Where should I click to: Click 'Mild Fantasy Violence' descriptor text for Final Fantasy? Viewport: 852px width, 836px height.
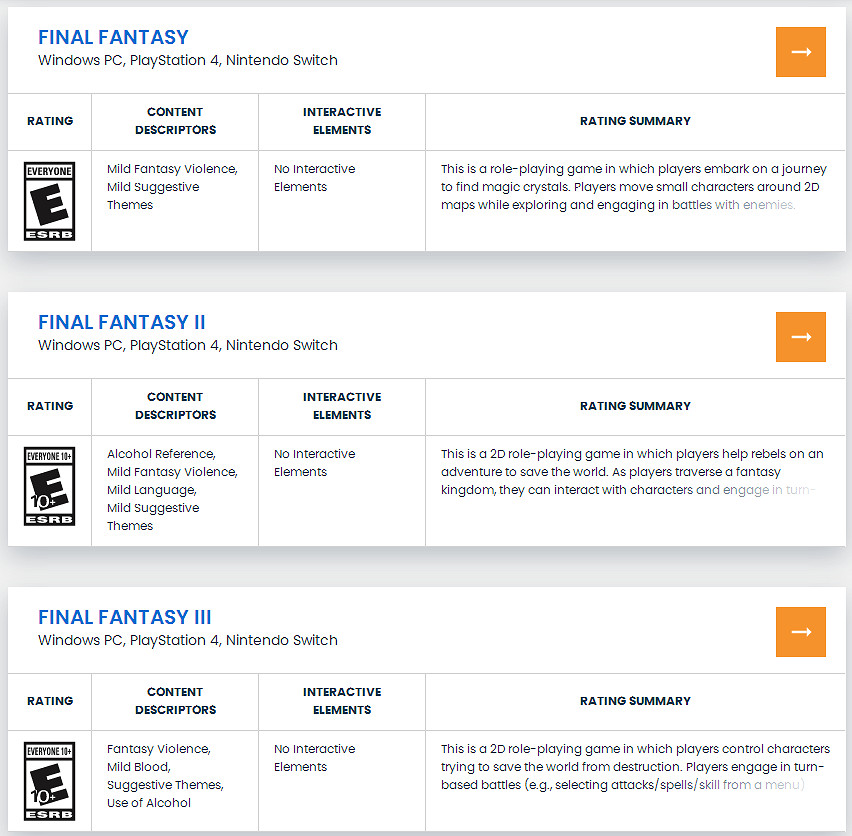pos(172,169)
